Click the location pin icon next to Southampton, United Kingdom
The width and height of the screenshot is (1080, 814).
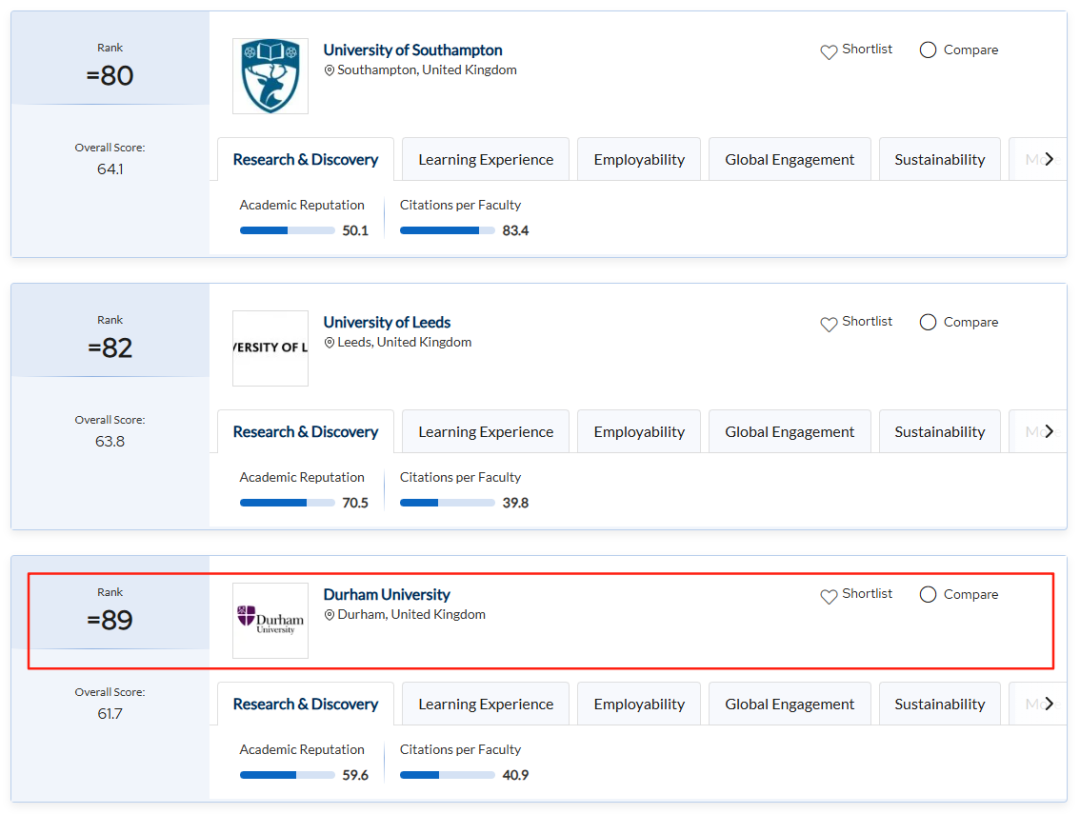329,70
